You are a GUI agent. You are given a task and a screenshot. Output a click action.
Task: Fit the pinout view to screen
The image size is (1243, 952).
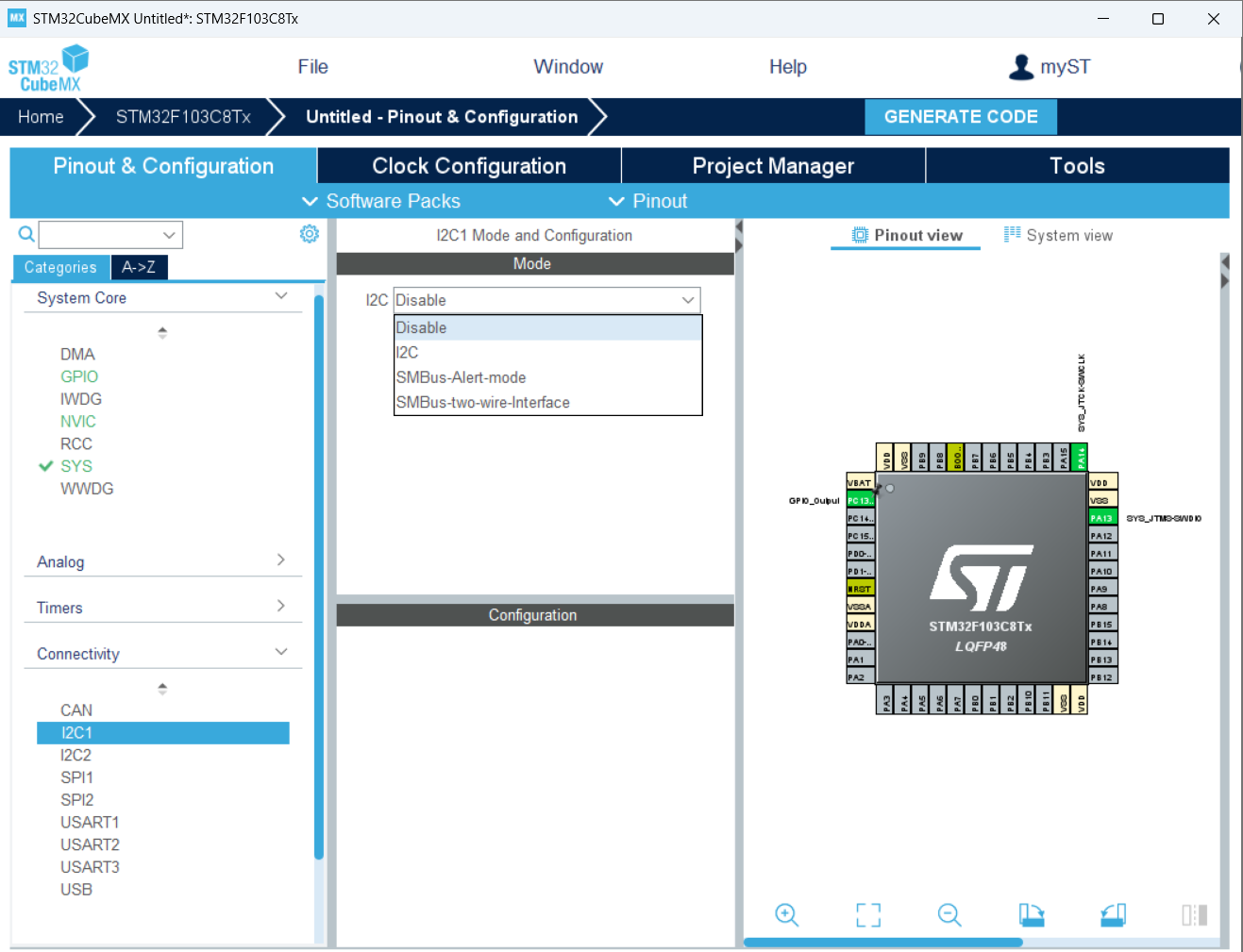point(868,914)
